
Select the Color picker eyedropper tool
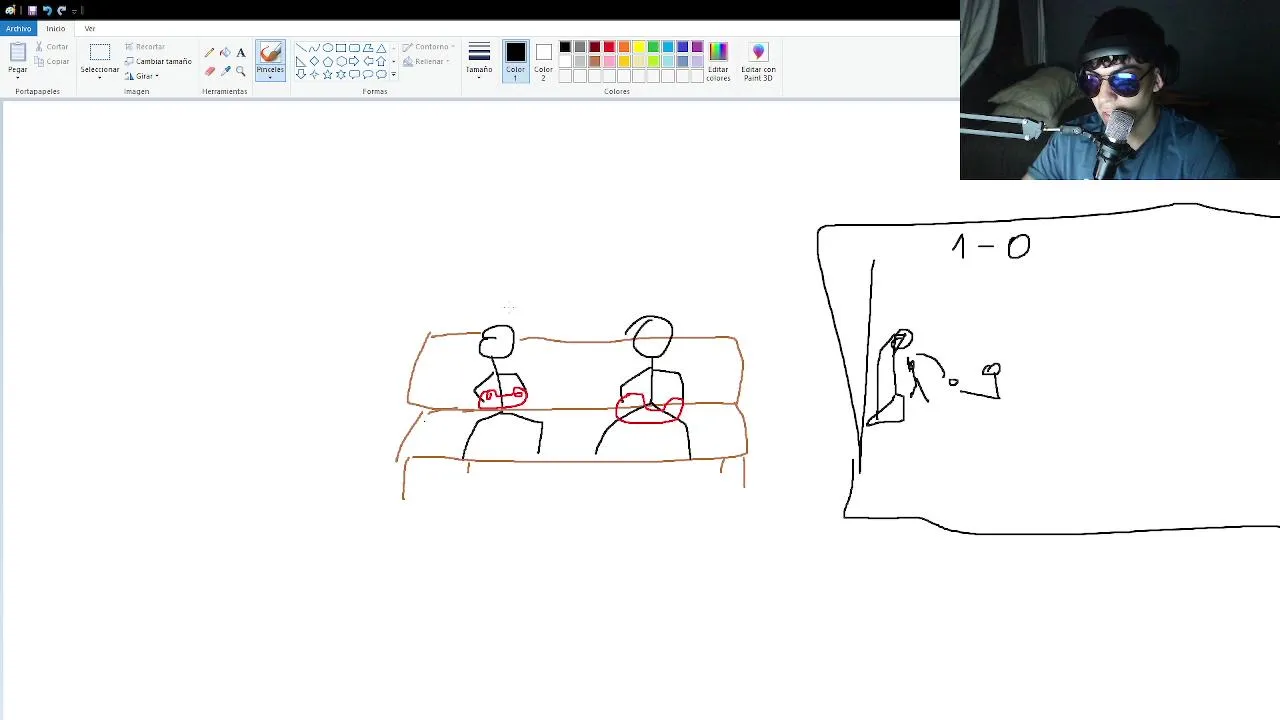coord(225,71)
